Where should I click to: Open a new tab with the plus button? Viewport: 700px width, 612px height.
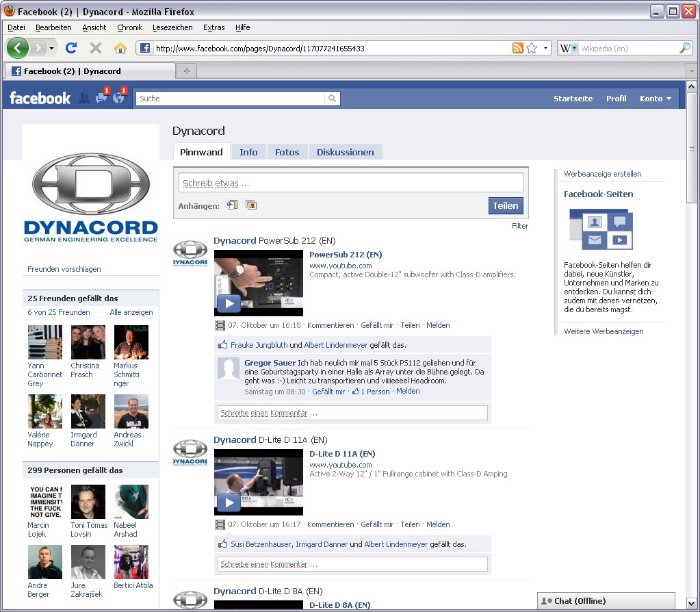(187, 71)
